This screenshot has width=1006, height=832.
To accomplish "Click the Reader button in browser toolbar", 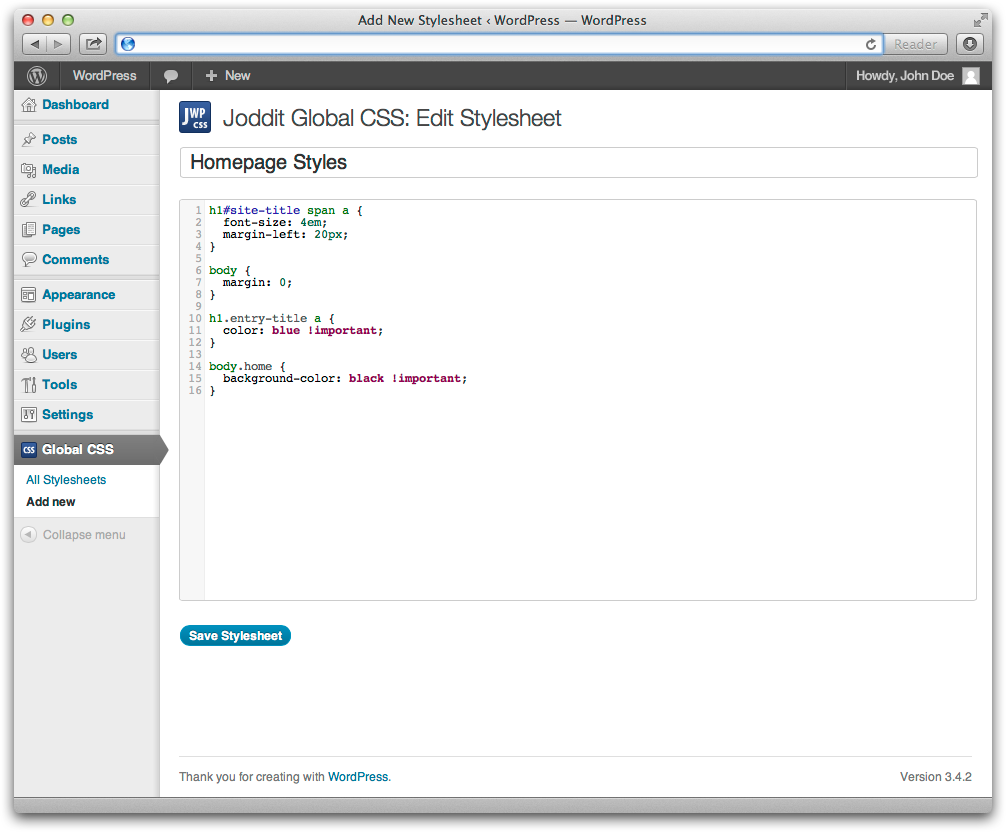I will point(916,44).
